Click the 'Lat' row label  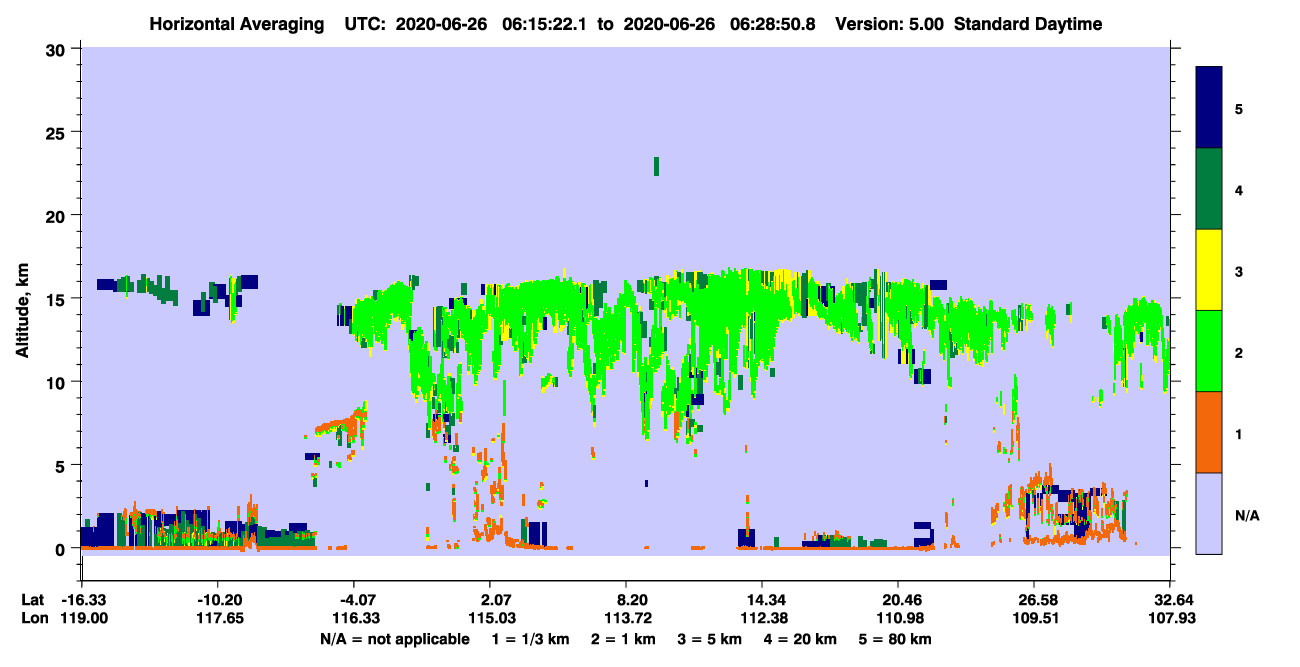tap(31, 600)
